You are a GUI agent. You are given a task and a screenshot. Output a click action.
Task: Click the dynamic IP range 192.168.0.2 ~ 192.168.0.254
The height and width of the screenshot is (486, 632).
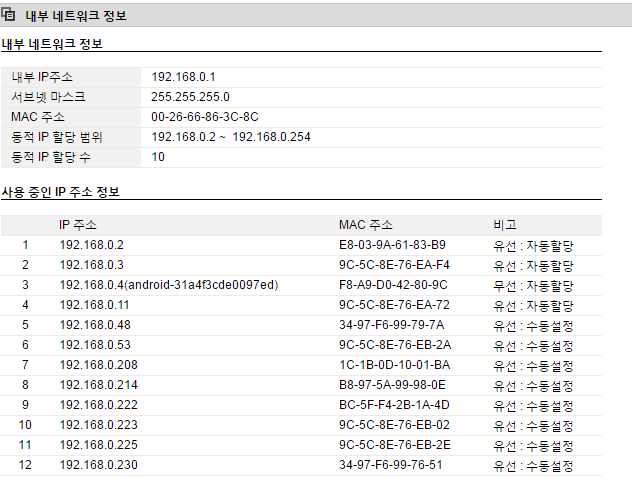(x=231, y=137)
